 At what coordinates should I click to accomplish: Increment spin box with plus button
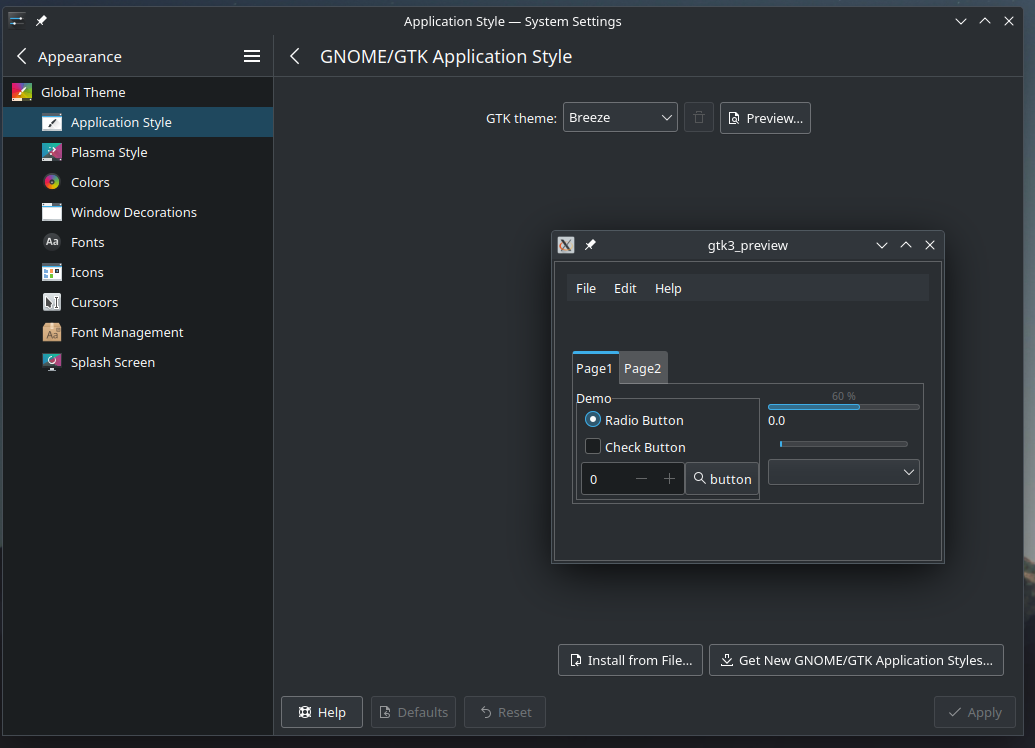pyautogui.click(x=670, y=479)
